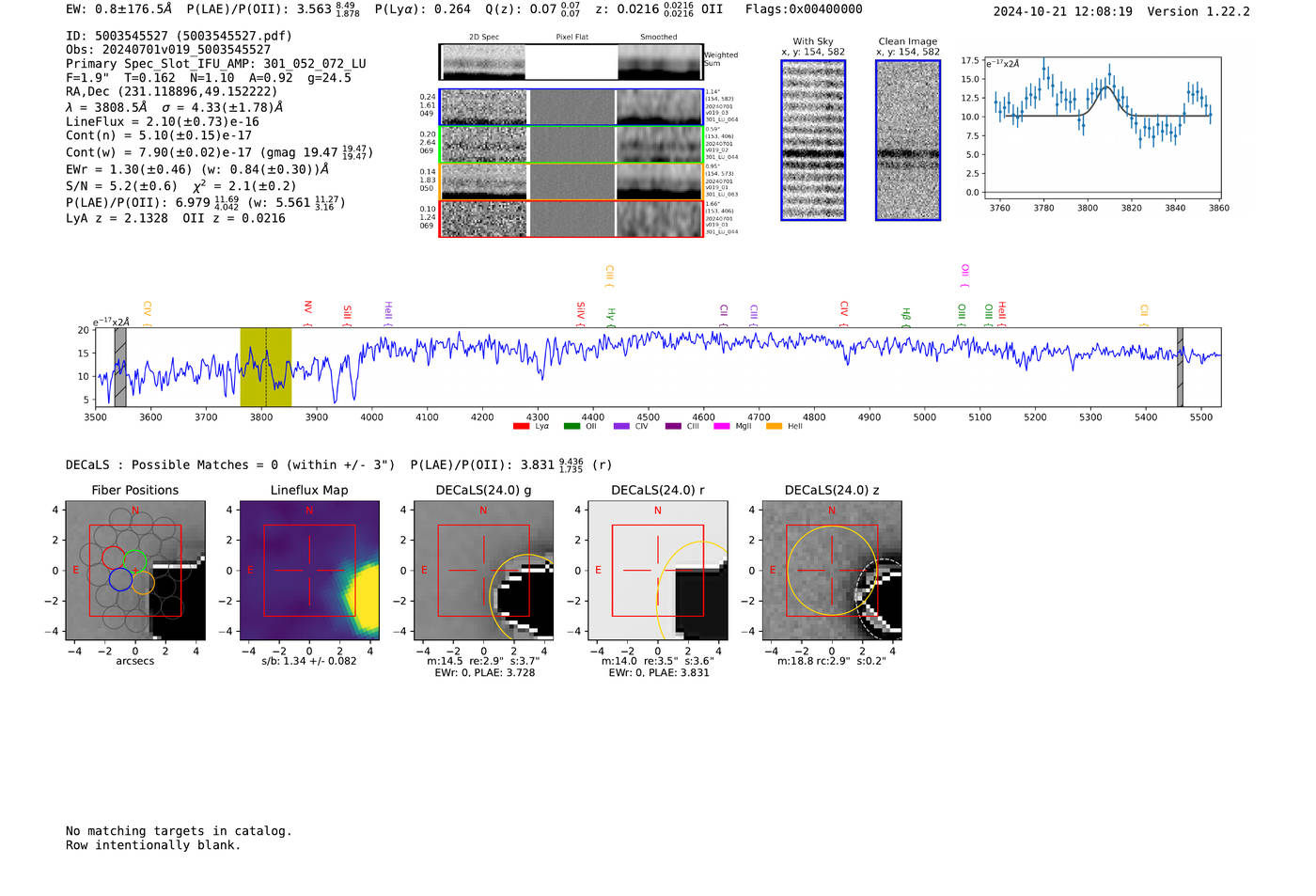Click the red SiIV line marker label
Screen dimensions: 1316x896
coord(580,313)
